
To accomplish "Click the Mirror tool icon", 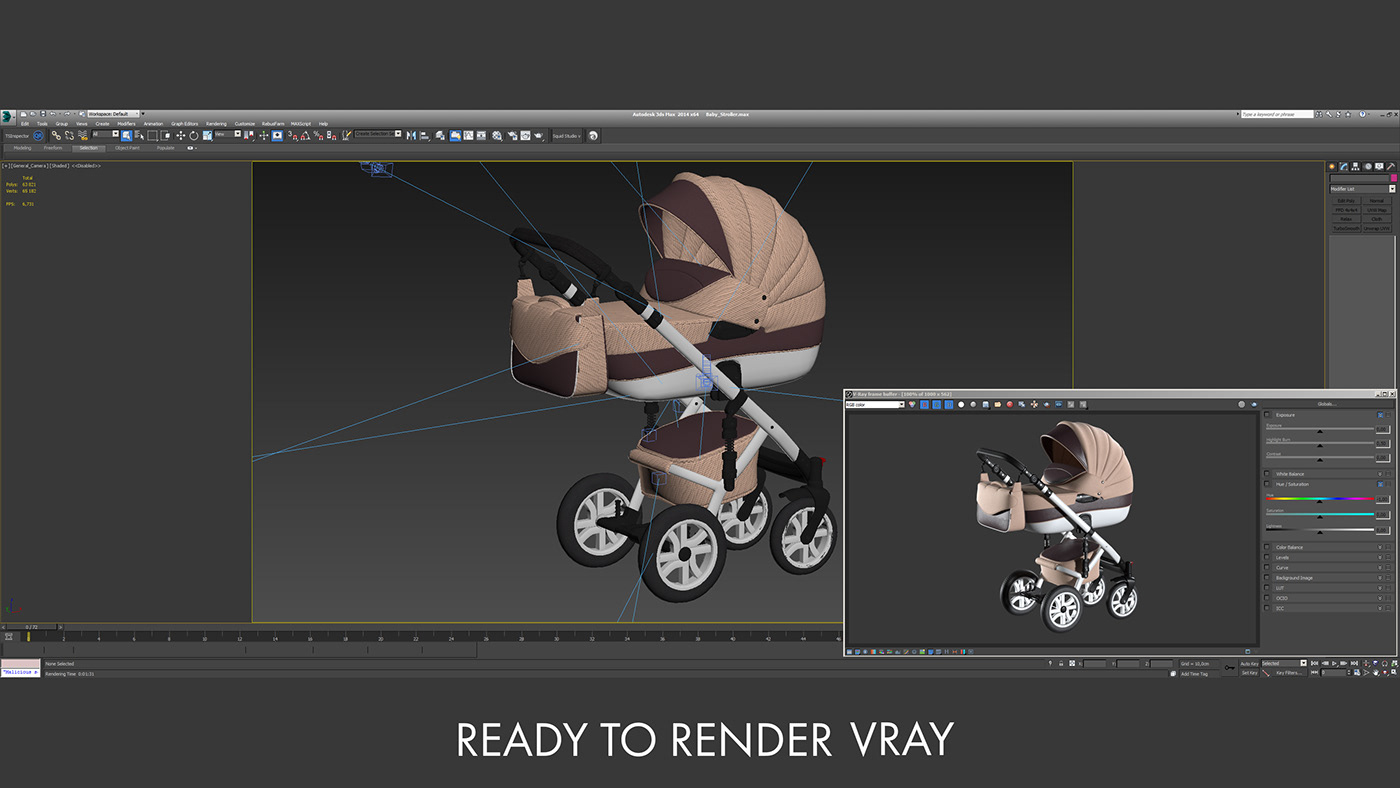I will point(410,135).
